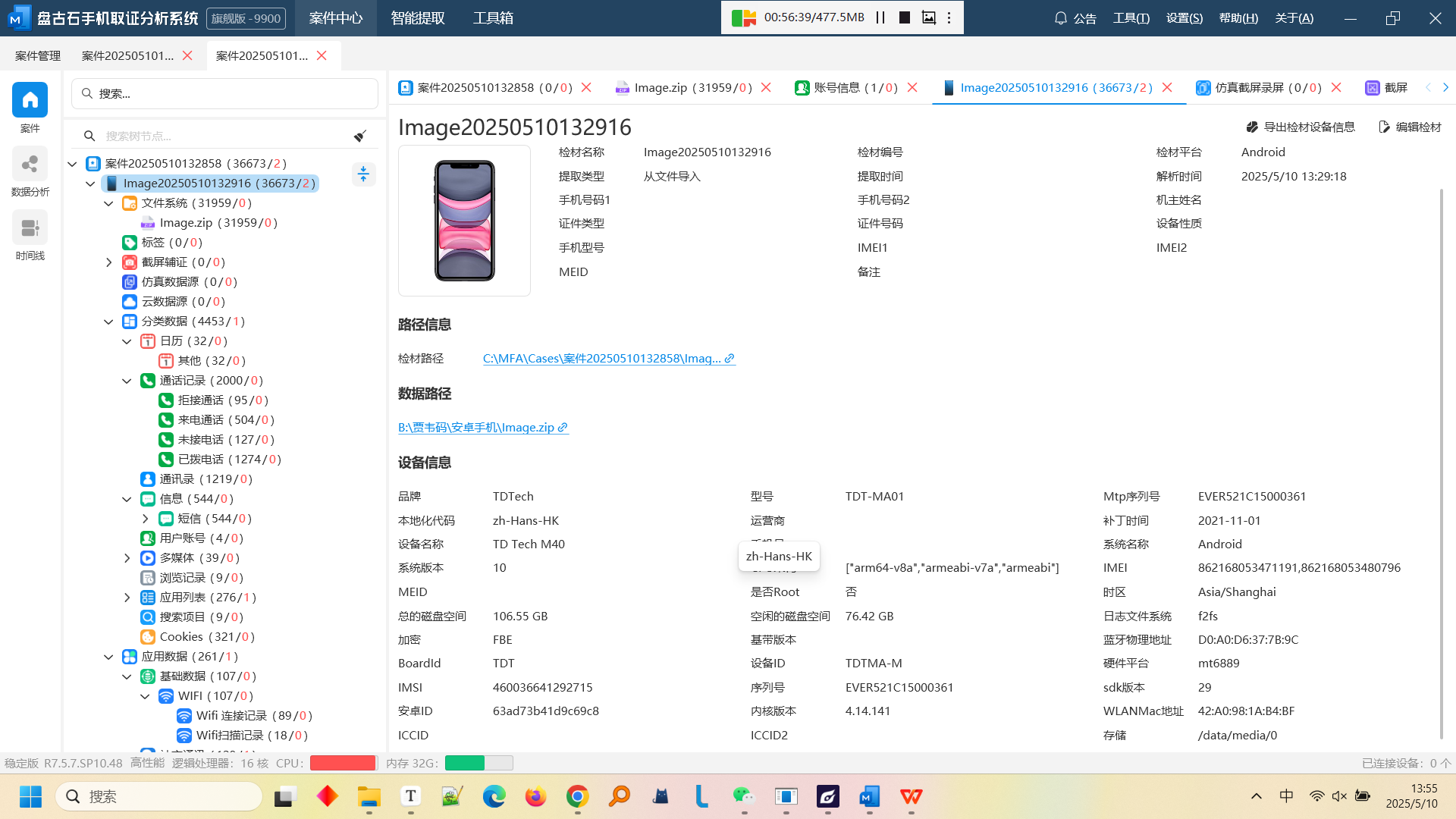Open Chrome from the taskbar
1456x819 pixels.
pyautogui.click(x=577, y=796)
